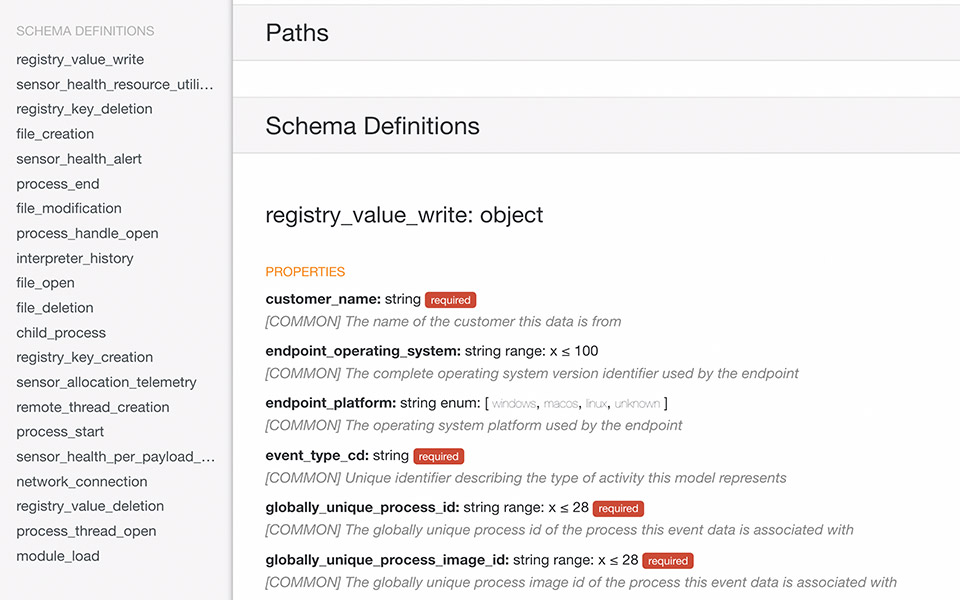Jump to sensor_health_alert definition
Image resolution: width=960 pixels, height=600 pixels.
click(x=79, y=159)
